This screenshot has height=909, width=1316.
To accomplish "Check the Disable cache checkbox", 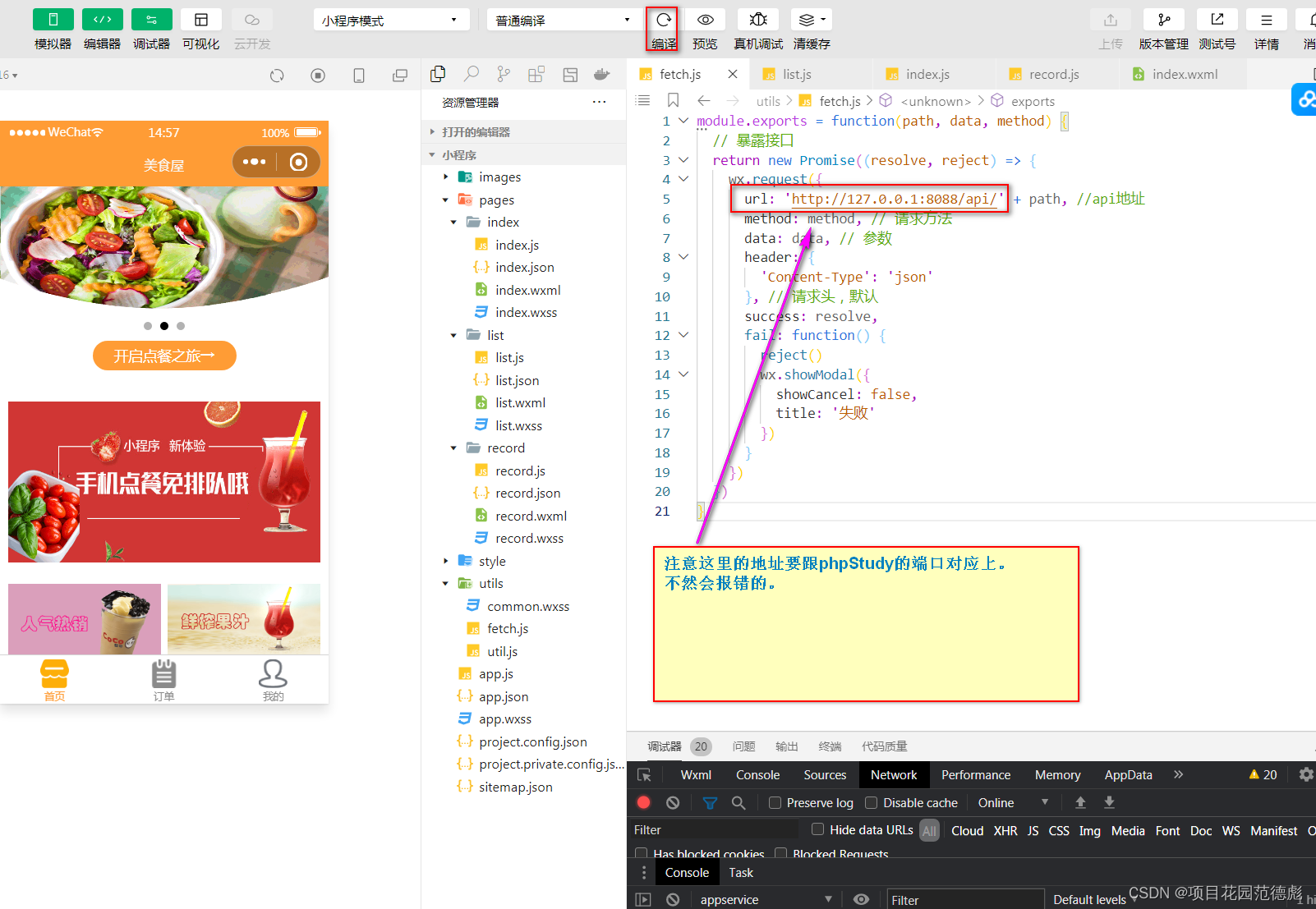I will coord(871,802).
